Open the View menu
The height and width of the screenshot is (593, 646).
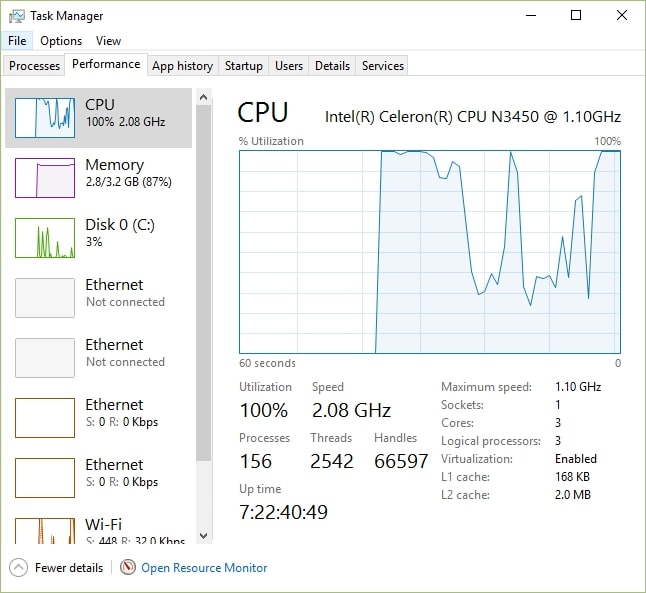(x=108, y=41)
